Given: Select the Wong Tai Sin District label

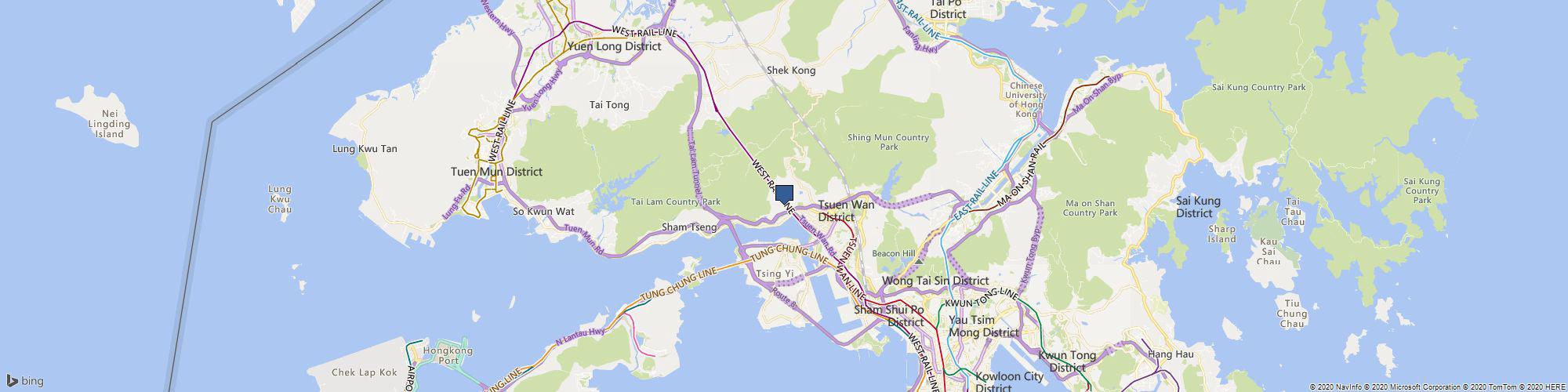Looking at the screenshot, I should [x=935, y=280].
